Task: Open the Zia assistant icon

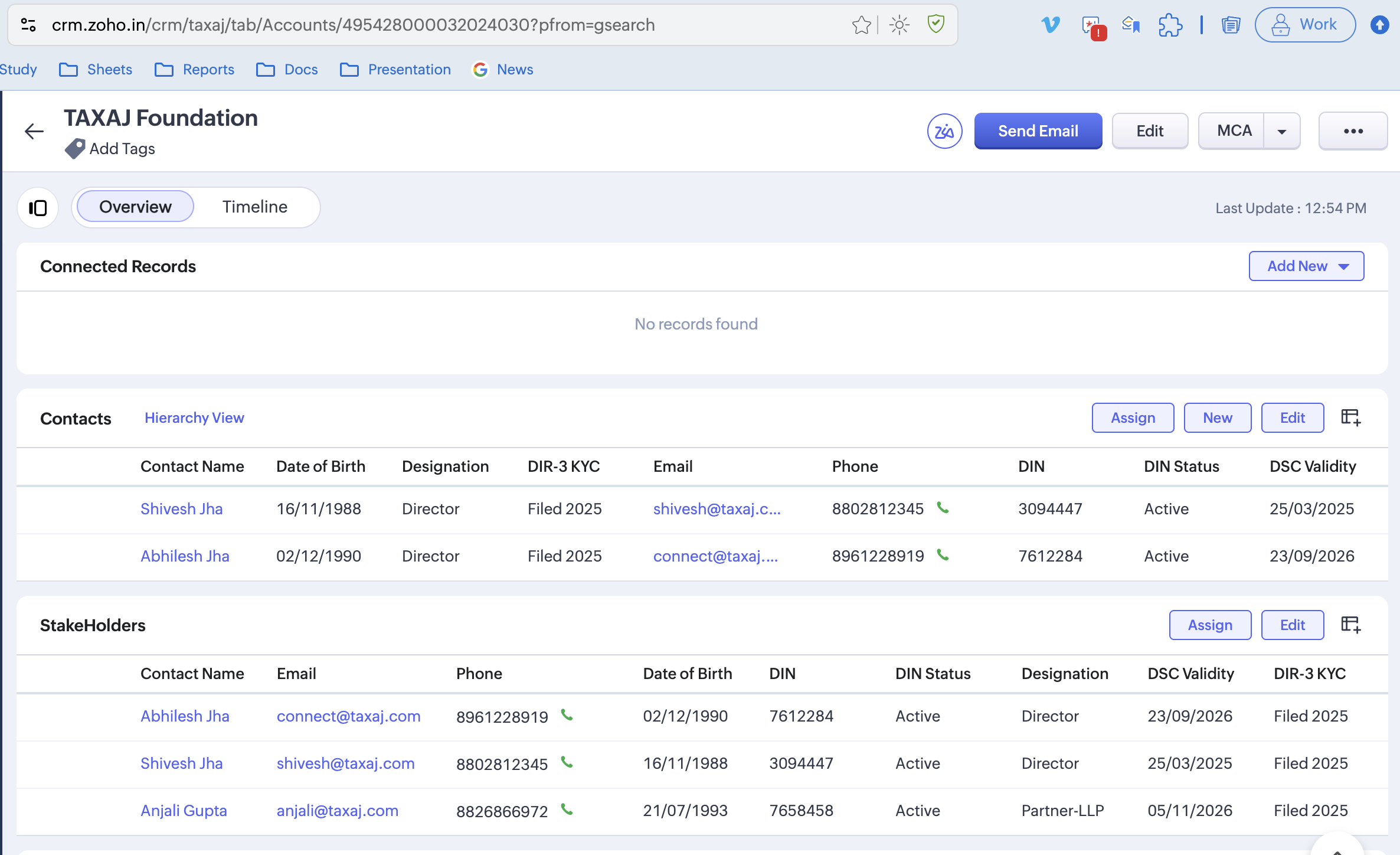Action: 944,131
